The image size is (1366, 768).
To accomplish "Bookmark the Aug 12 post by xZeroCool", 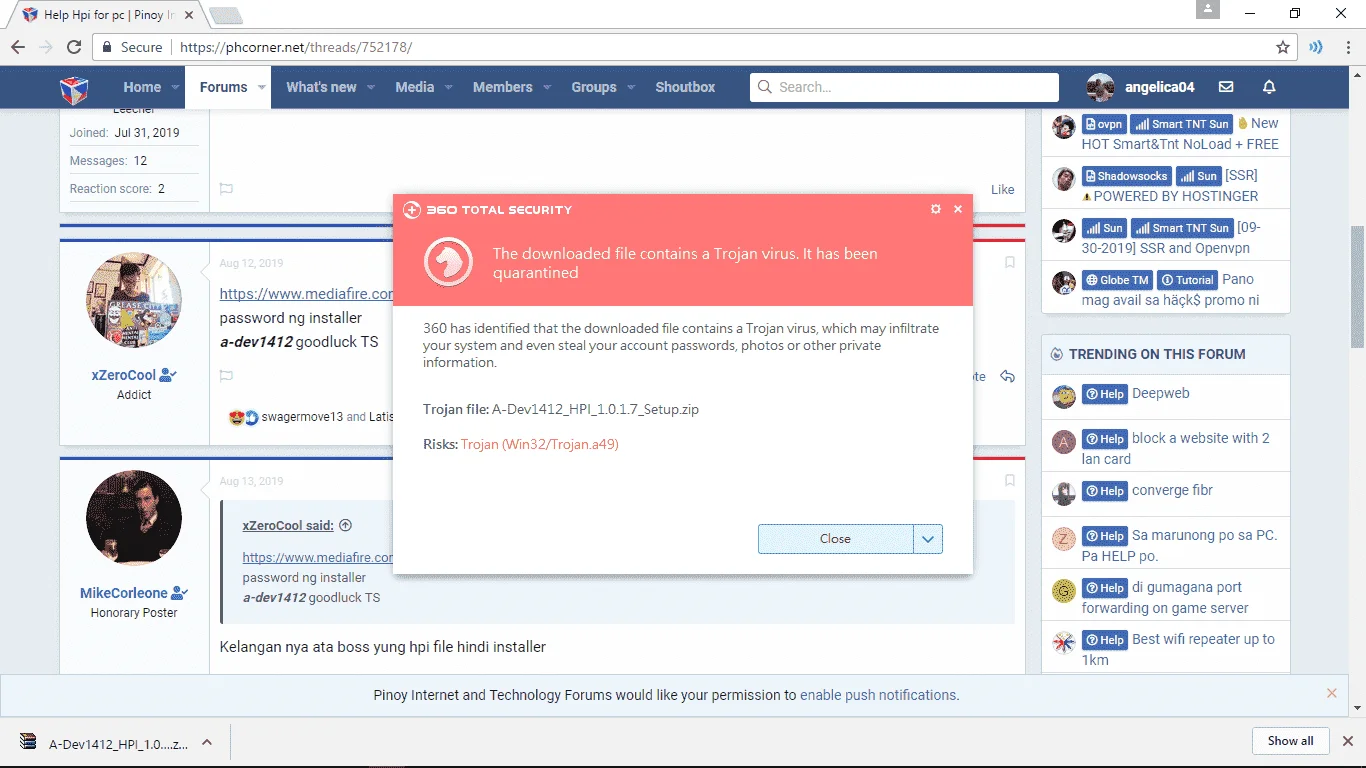I will pos(1009,263).
